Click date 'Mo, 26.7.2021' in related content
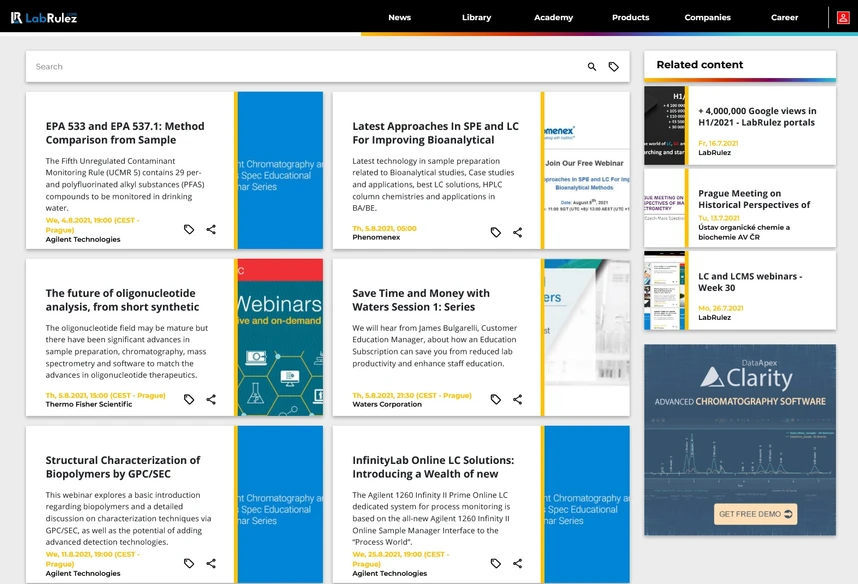The width and height of the screenshot is (858, 584). (x=721, y=308)
